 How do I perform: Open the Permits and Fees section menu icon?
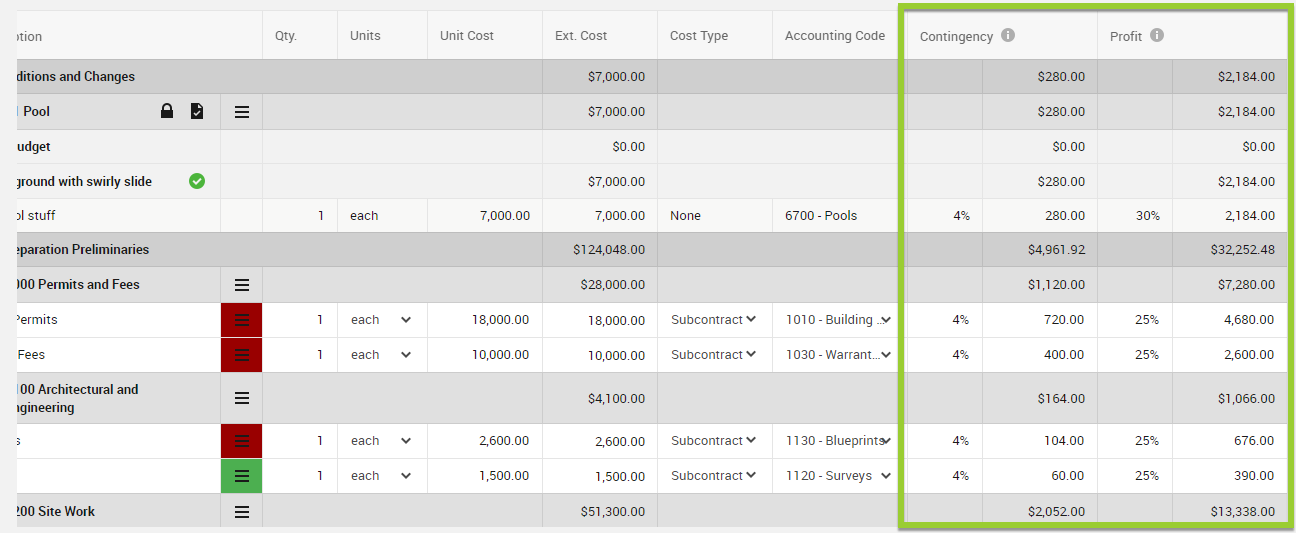pos(242,285)
